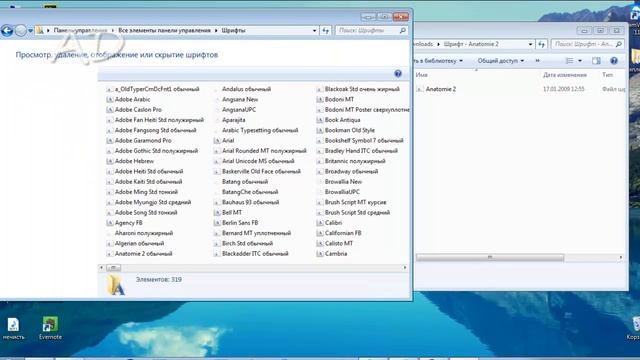Select Berlin Sans FB font icon

[x=217, y=223]
